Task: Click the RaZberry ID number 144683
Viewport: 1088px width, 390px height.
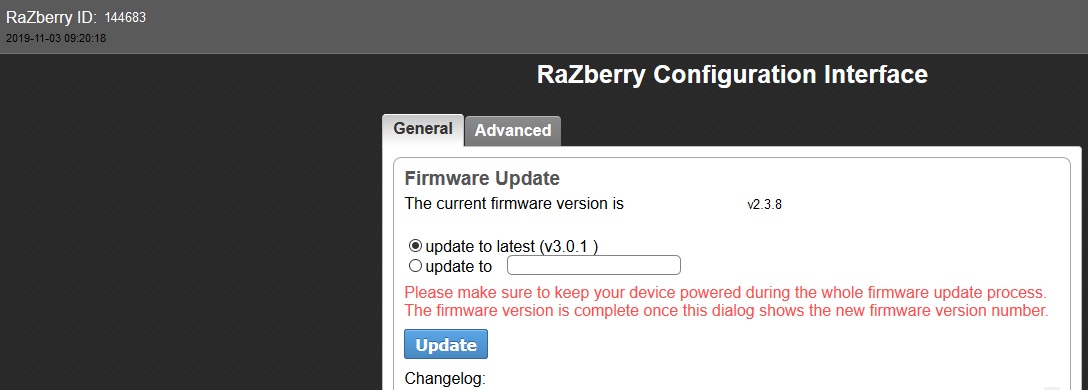Action: [x=125, y=18]
